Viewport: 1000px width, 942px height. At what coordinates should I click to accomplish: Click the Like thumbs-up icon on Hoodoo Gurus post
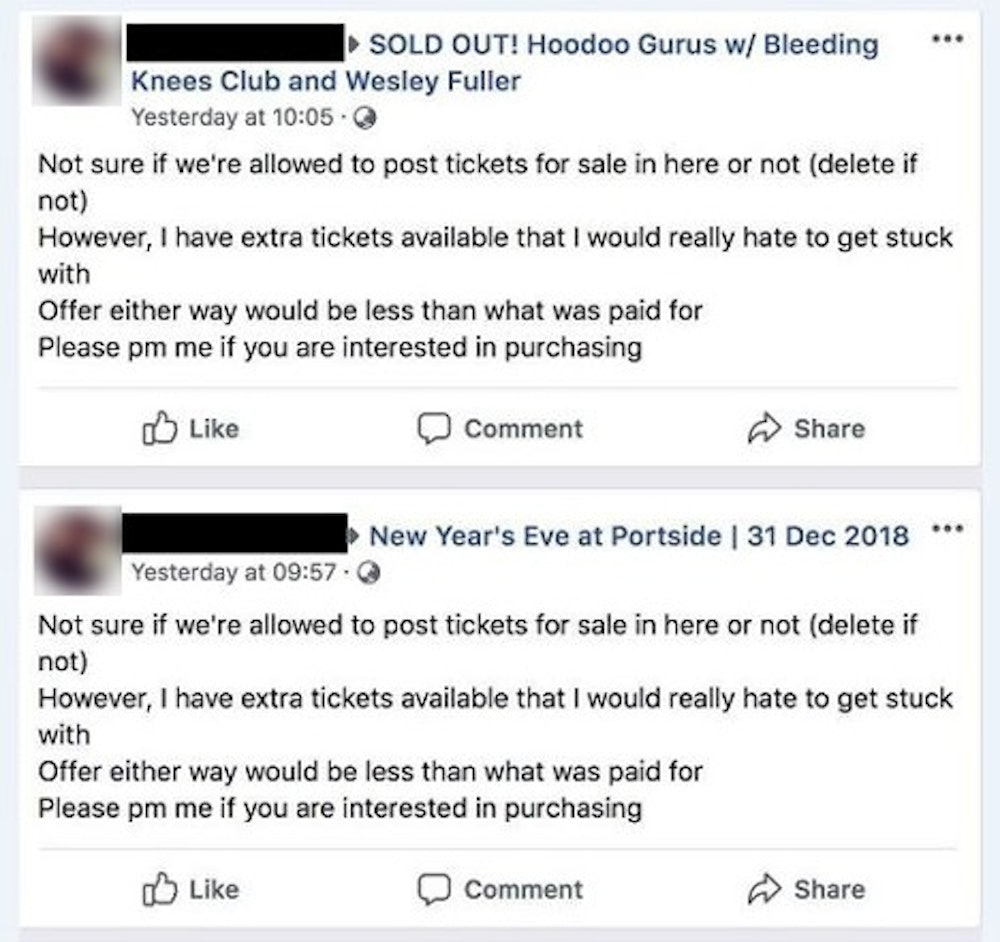coord(160,429)
